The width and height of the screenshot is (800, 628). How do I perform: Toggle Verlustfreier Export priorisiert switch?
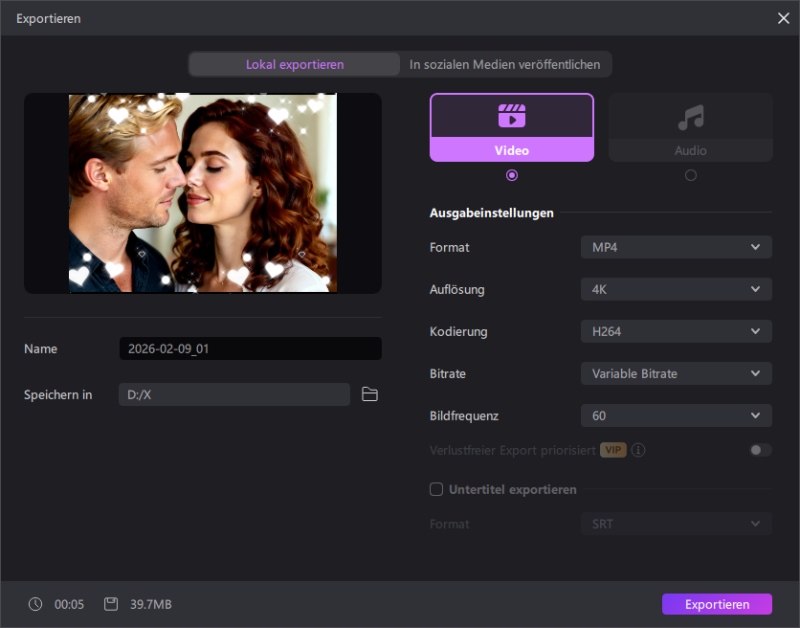pos(760,450)
